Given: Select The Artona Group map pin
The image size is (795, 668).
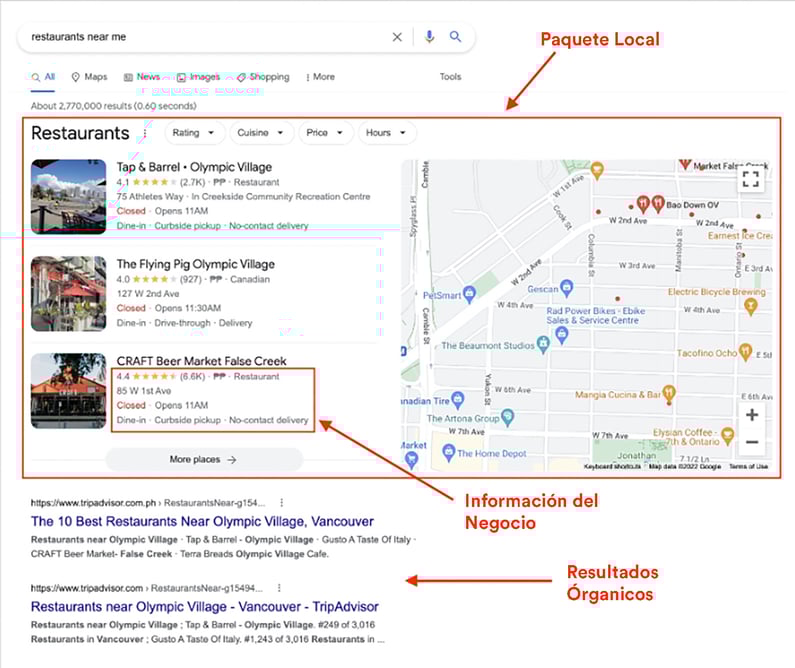Looking at the screenshot, I should tap(508, 418).
